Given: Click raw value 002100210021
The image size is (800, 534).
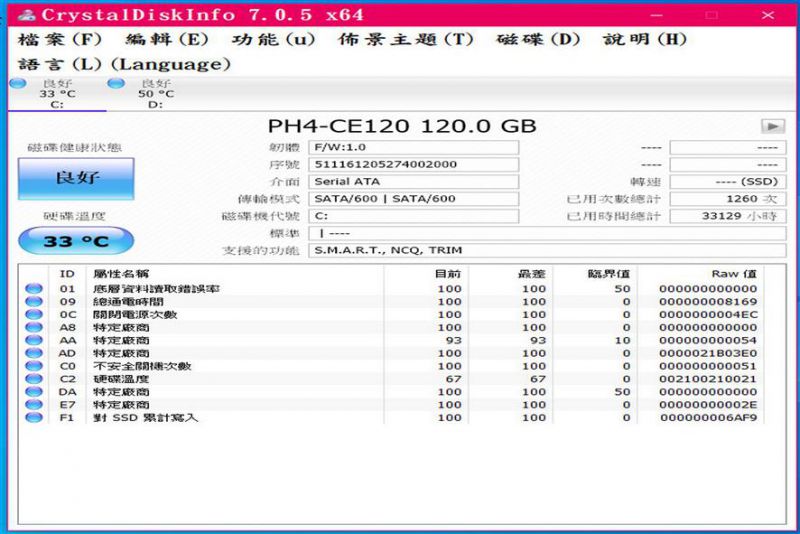Looking at the screenshot, I should [x=708, y=379].
